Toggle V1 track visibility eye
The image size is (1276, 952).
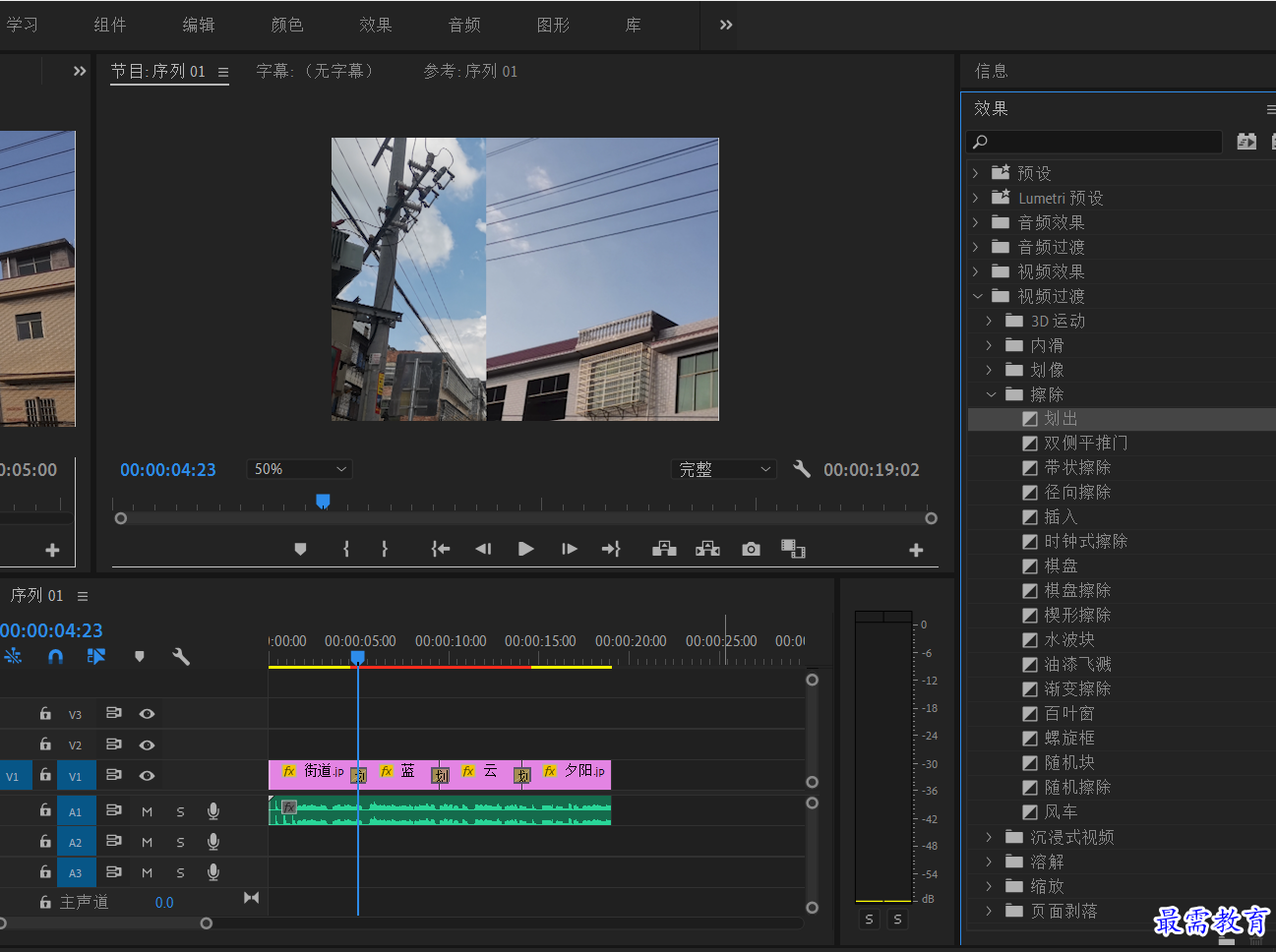click(147, 776)
